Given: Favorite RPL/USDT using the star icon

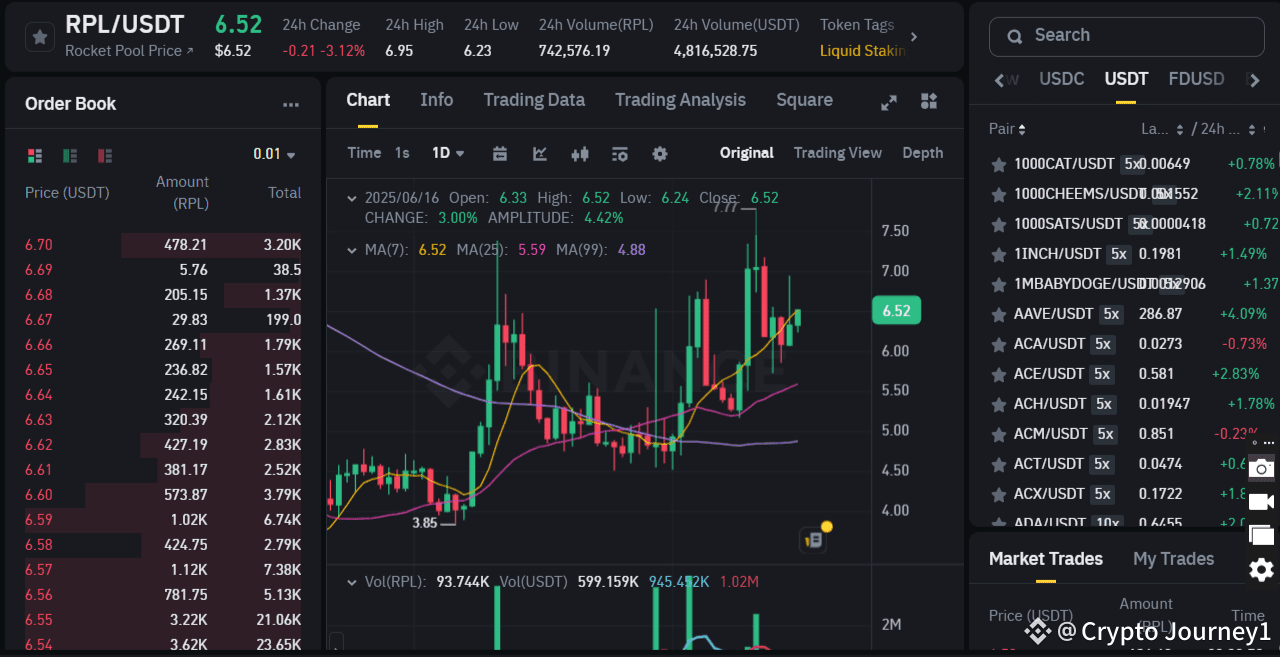Looking at the screenshot, I should point(38,37).
